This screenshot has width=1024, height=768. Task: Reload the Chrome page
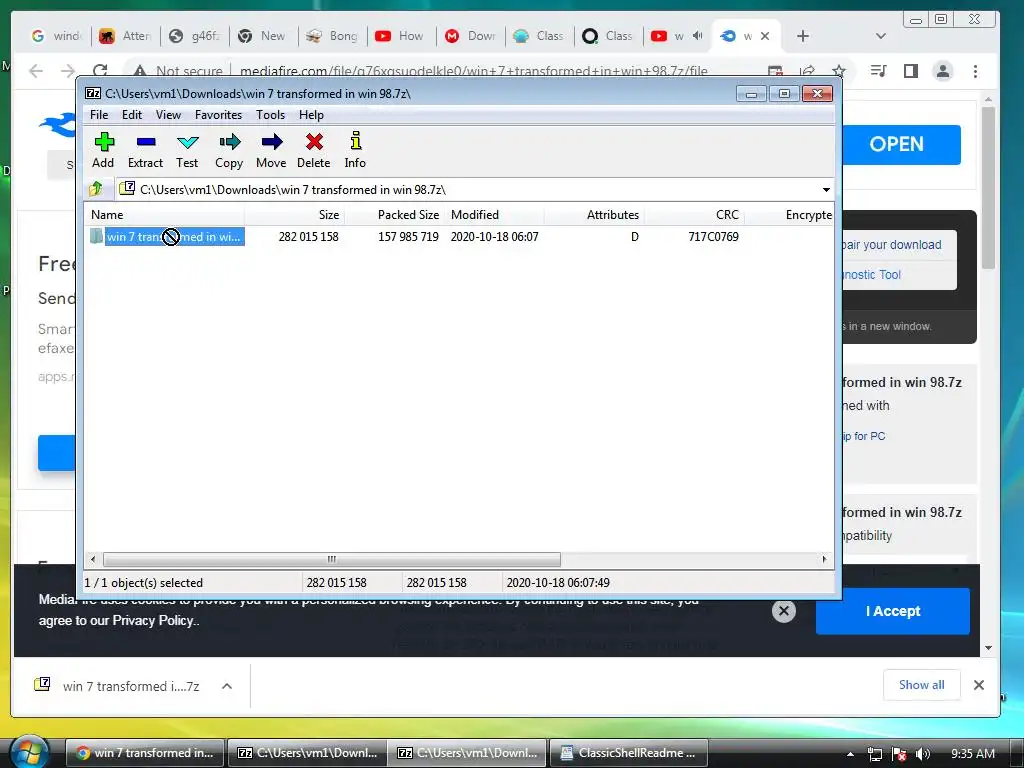coord(100,71)
